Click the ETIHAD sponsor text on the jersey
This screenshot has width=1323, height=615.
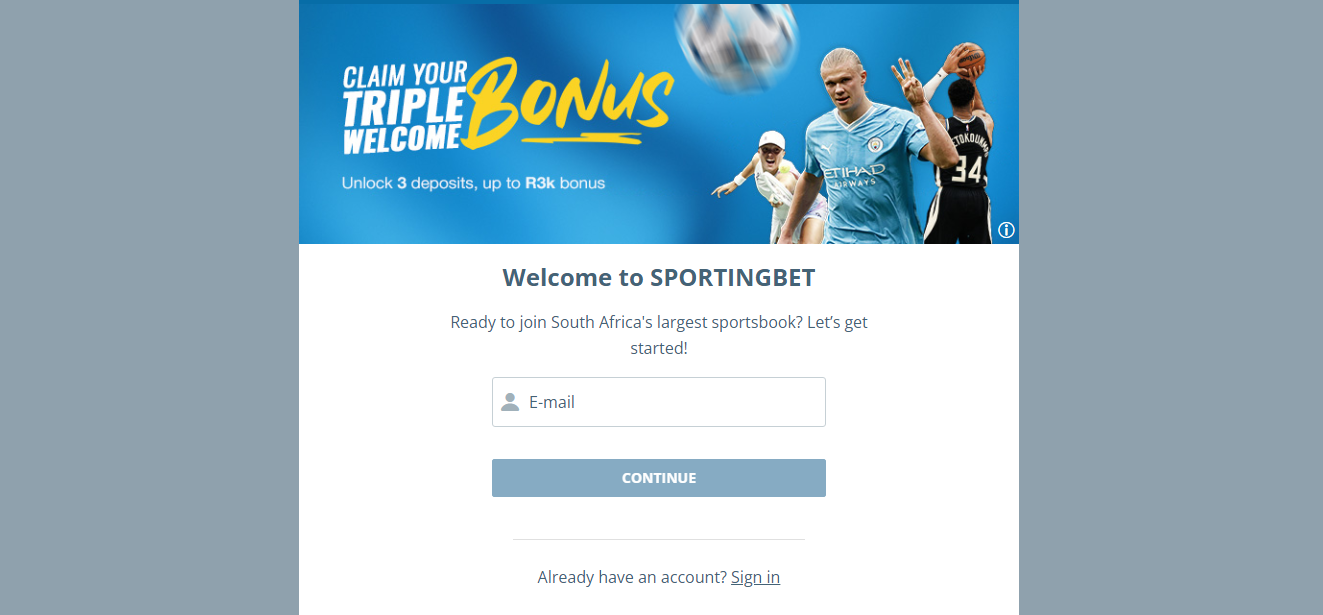point(853,173)
